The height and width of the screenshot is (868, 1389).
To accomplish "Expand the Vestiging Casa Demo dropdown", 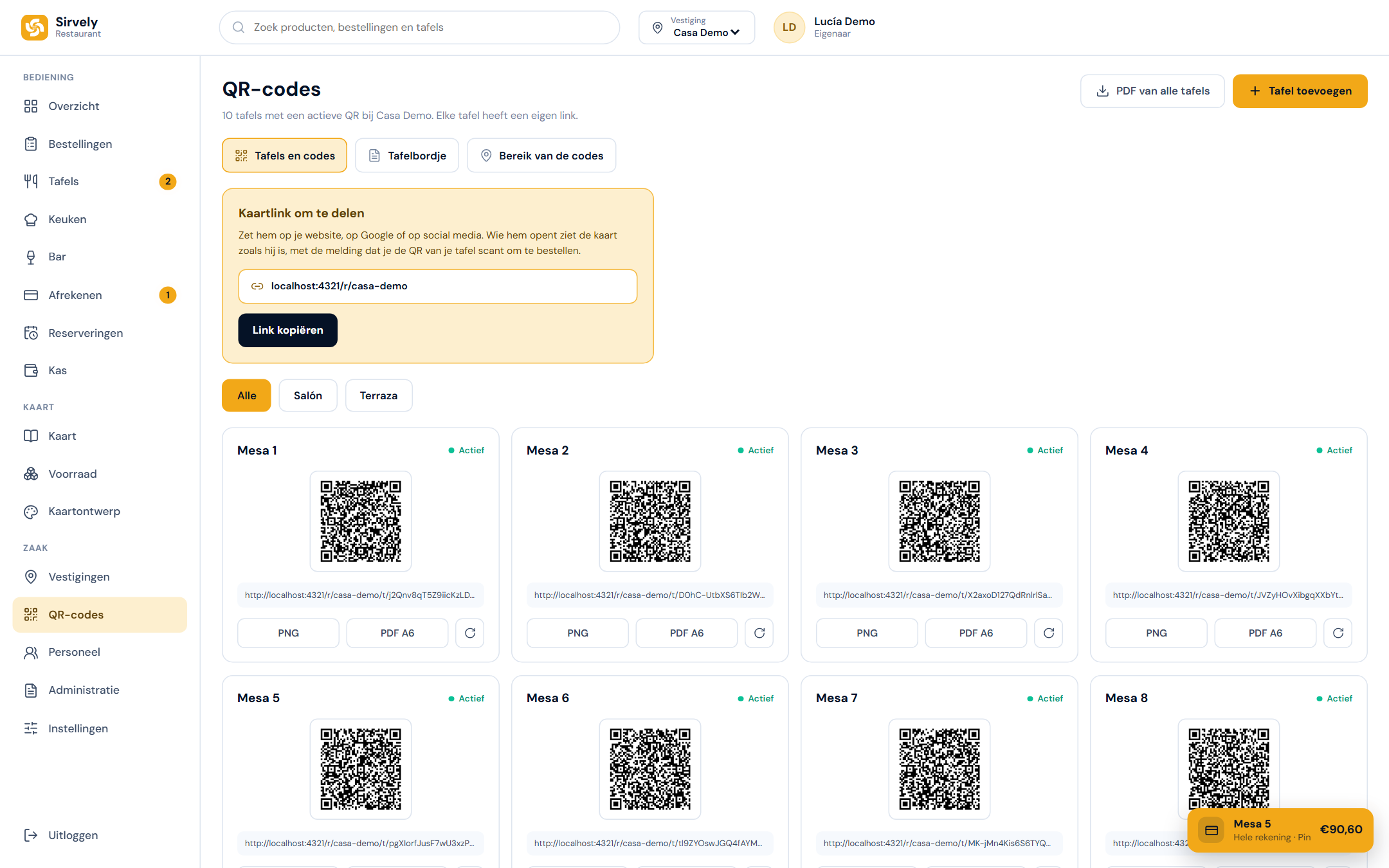I will tap(696, 28).
